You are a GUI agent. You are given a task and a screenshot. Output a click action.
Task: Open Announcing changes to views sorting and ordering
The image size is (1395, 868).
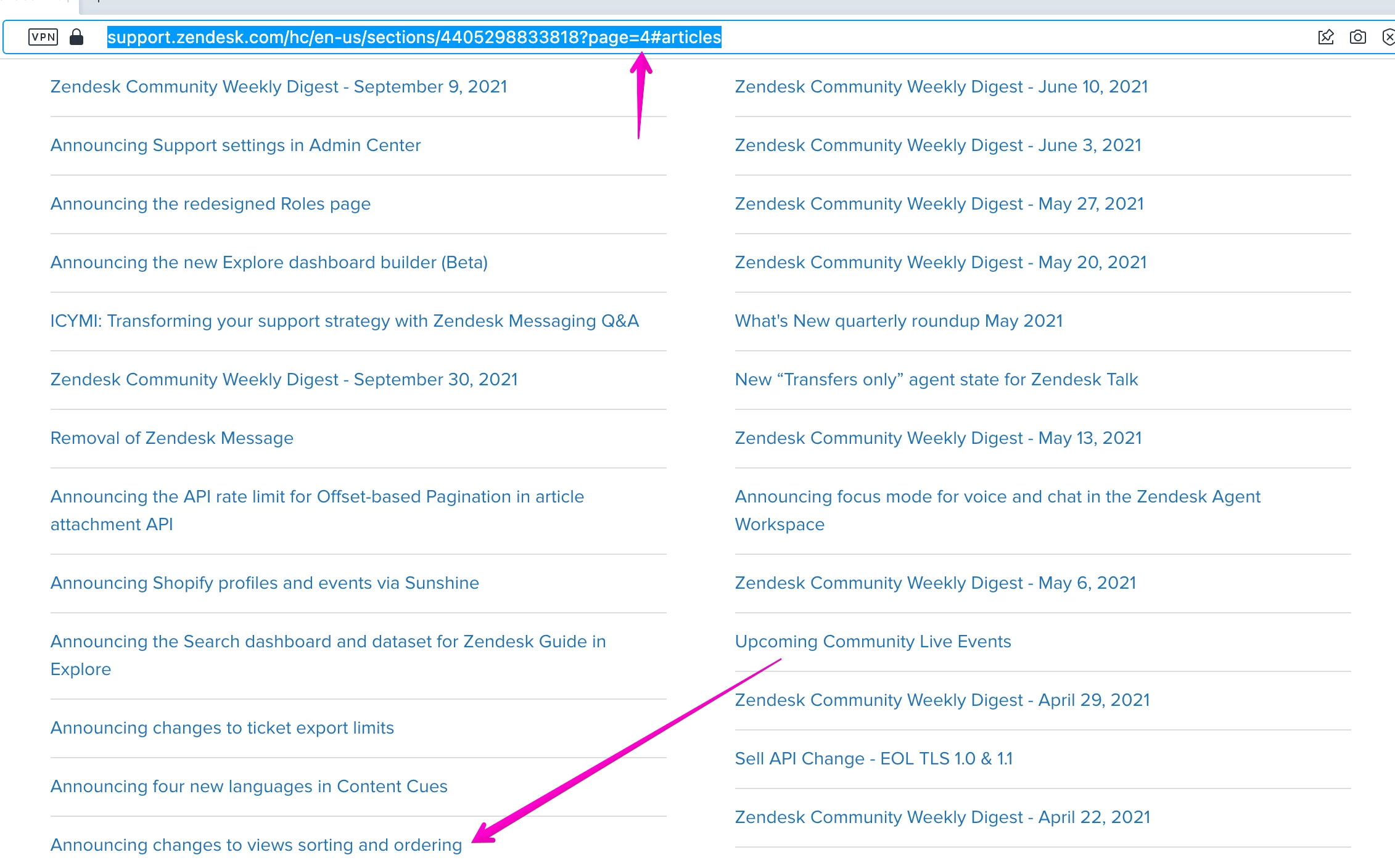(256, 845)
